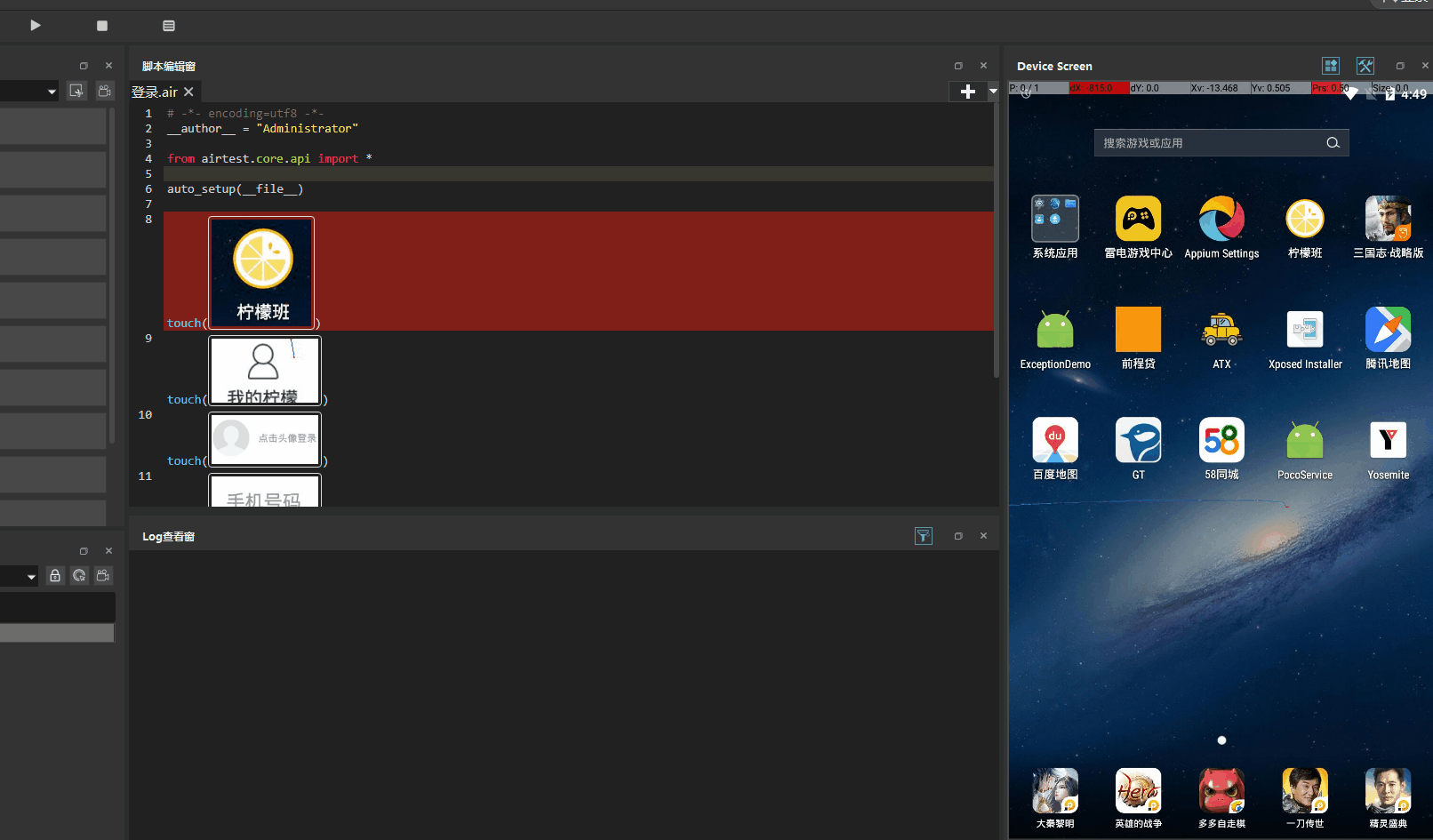The width and height of the screenshot is (1433, 840).
Task: Launch 柠檬班 app on device screen
Action: (x=1305, y=228)
